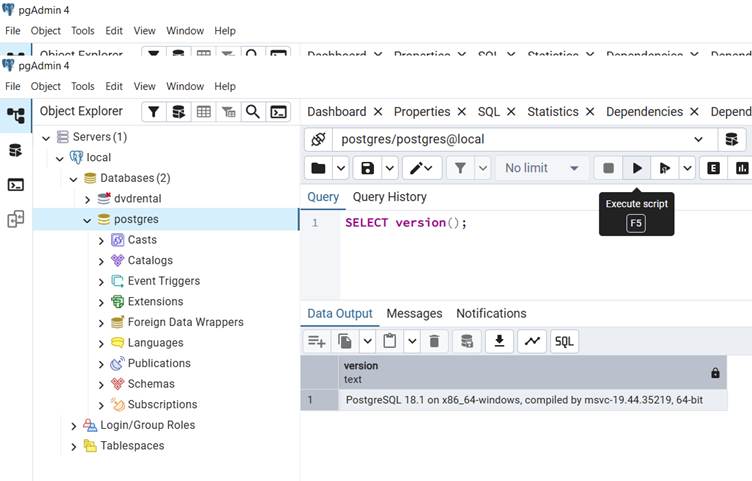Expand the dvdrental database chevron

[x=87, y=199]
